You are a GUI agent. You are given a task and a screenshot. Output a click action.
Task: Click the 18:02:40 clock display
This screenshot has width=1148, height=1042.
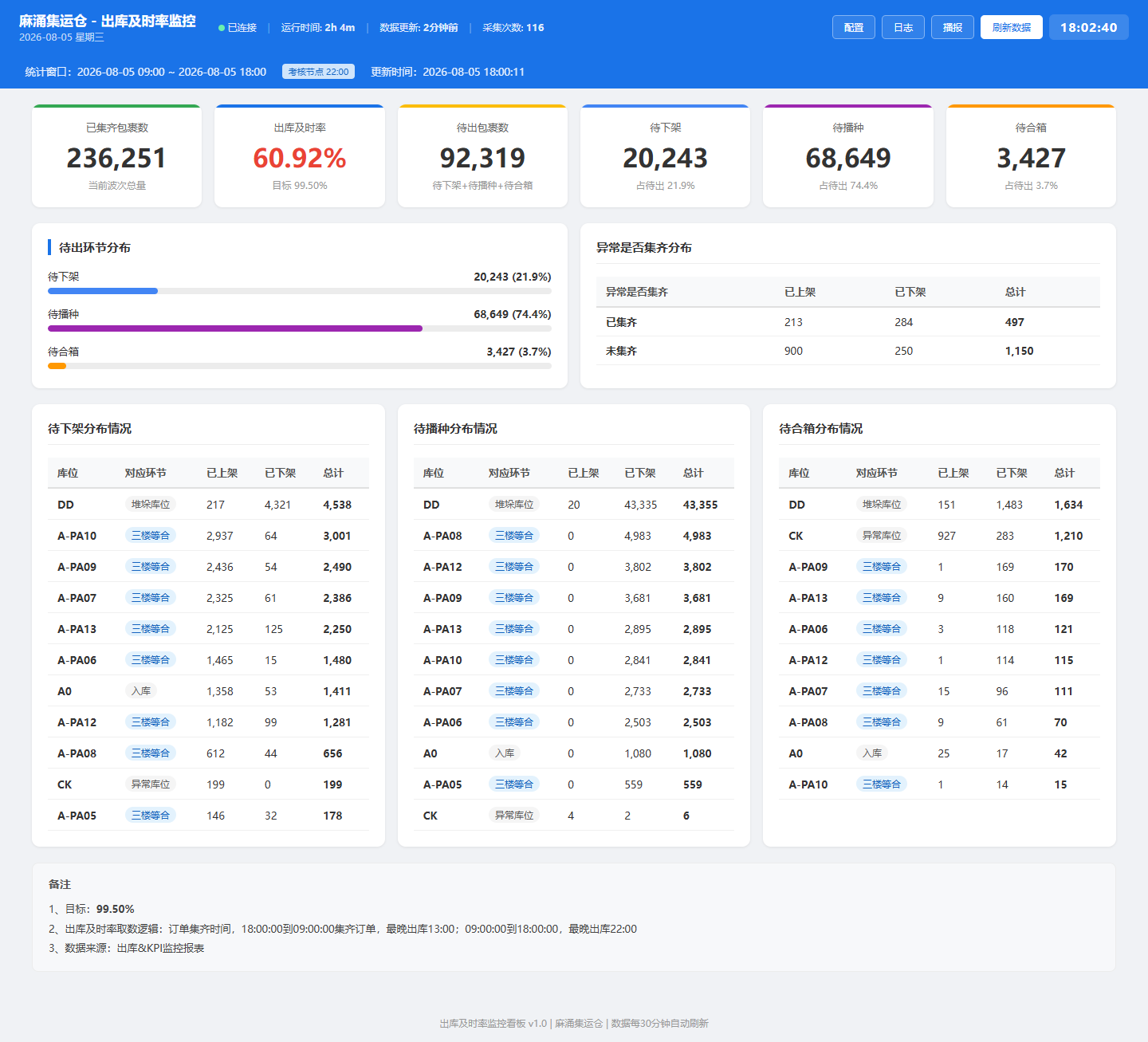(1089, 27)
